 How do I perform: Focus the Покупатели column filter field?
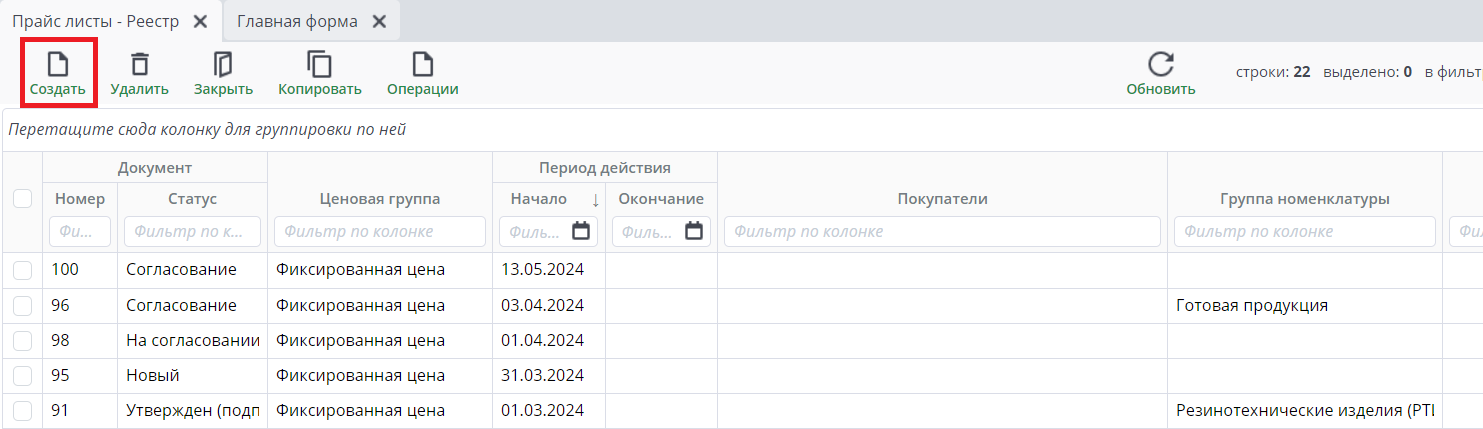click(942, 232)
